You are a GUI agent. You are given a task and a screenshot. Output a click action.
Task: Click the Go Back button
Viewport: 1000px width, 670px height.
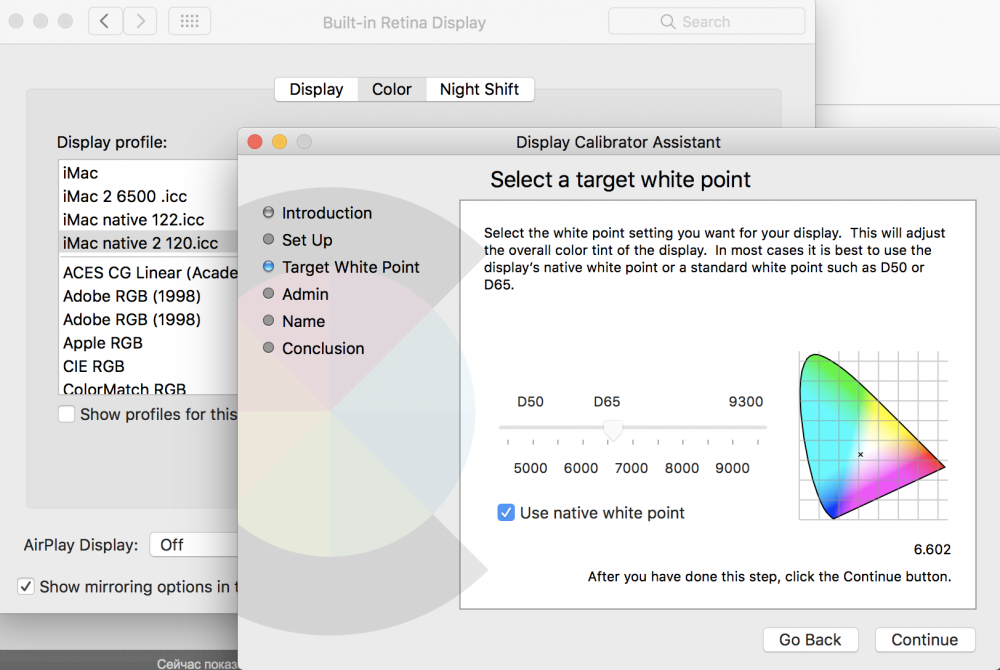[811, 639]
